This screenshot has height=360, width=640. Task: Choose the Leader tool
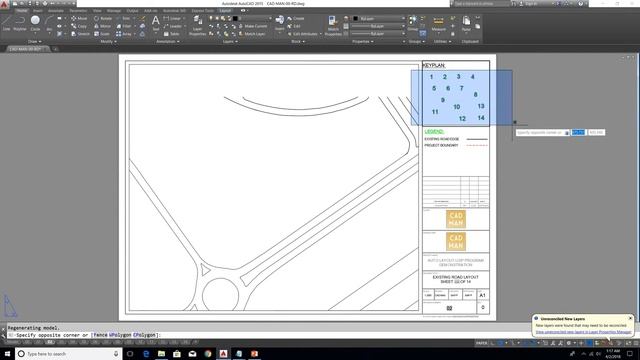coord(173,26)
